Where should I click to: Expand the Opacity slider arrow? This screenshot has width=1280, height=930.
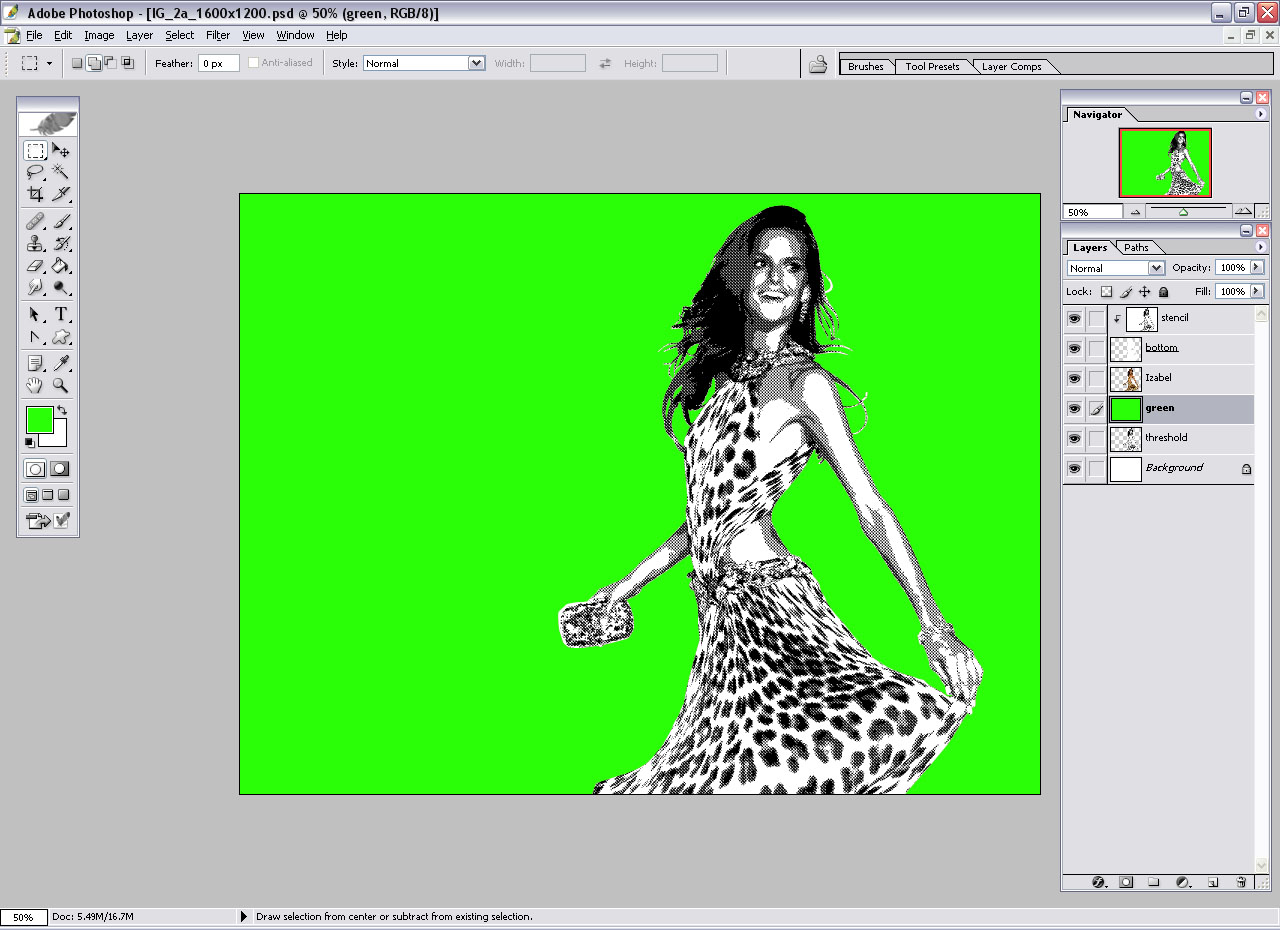coord(1257,268)
